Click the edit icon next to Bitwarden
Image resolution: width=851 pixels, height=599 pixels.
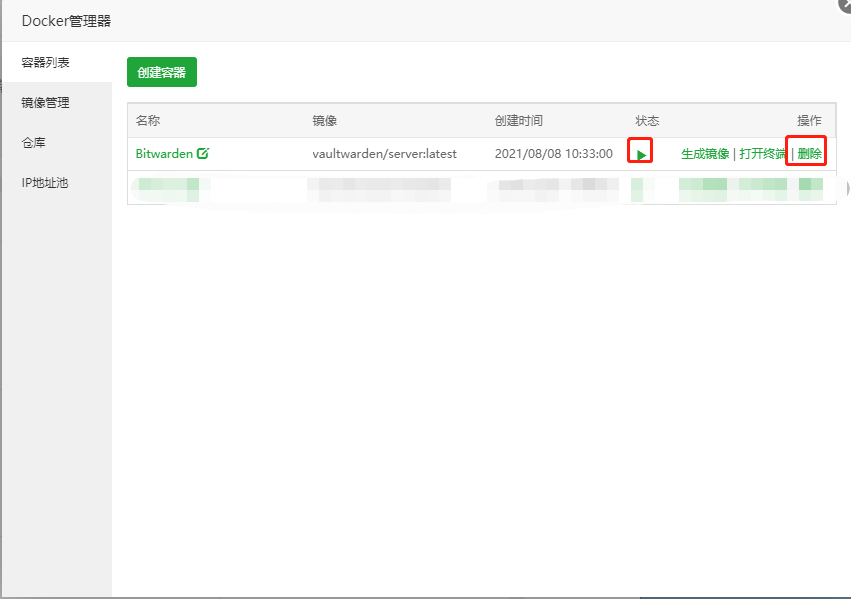pyautogui.click(x=203, y=154)
